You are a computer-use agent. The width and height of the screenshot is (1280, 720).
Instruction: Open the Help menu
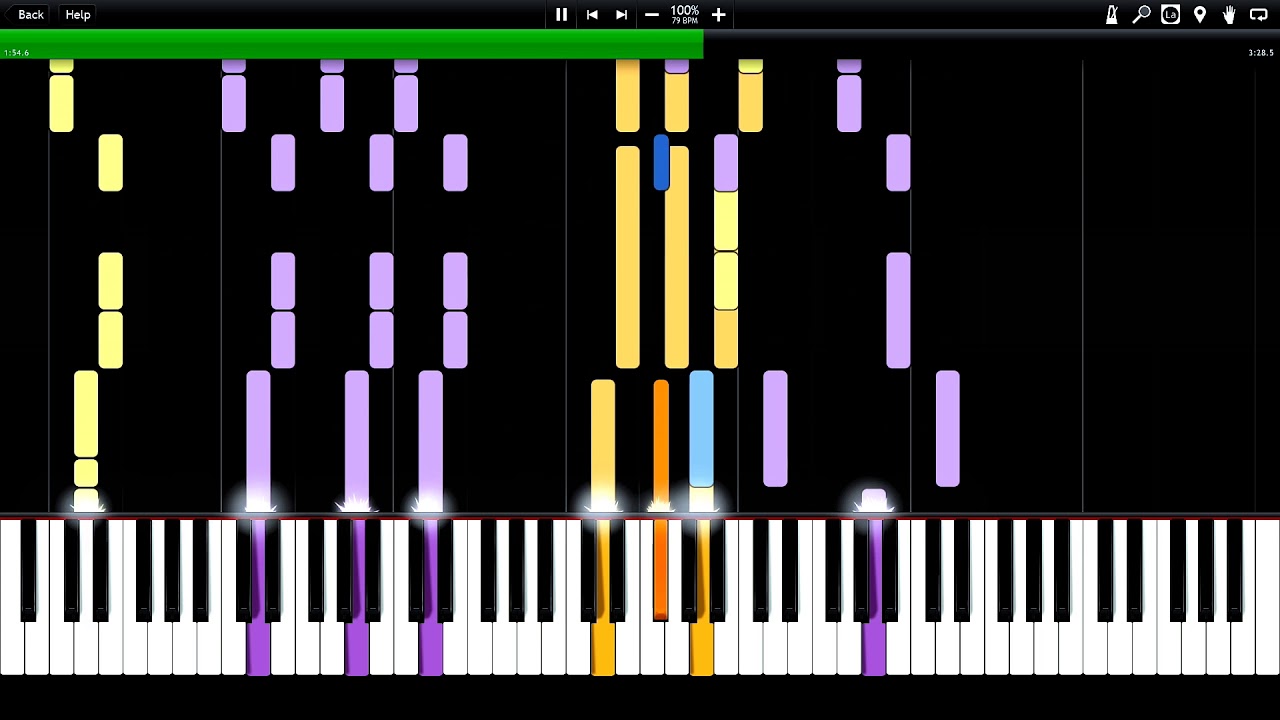coord(78,14)
